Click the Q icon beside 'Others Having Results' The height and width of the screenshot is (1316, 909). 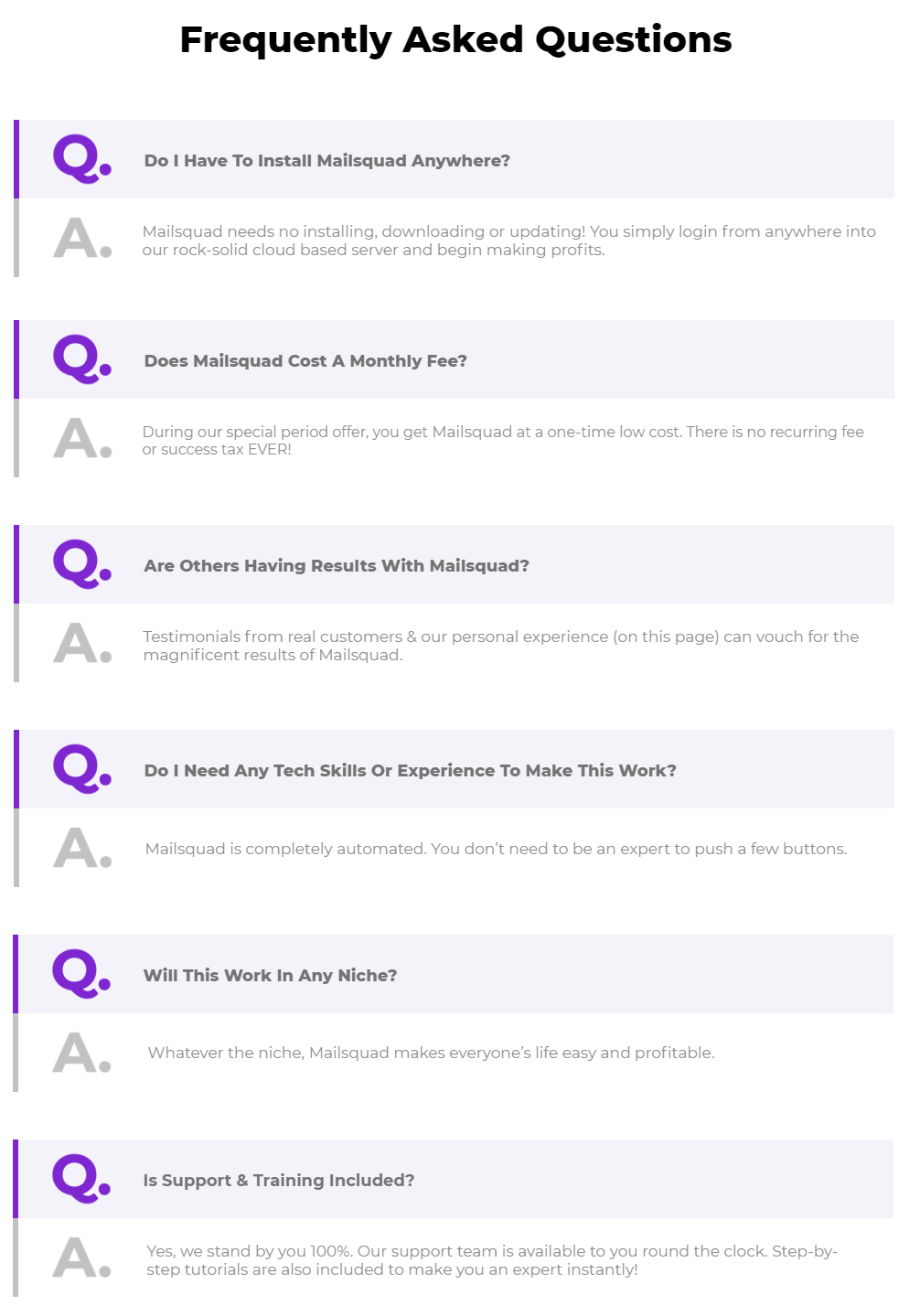point(82,564)
